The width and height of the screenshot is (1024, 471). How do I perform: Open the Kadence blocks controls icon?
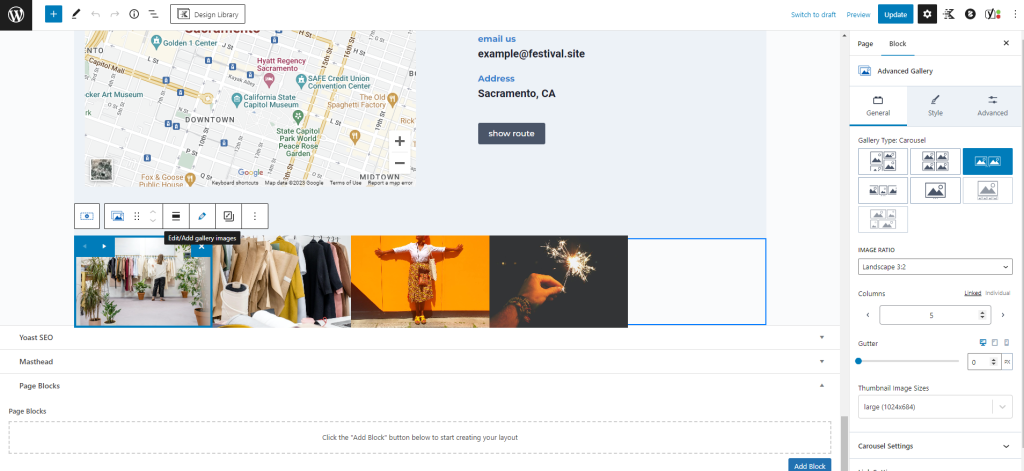click(949, 14)
